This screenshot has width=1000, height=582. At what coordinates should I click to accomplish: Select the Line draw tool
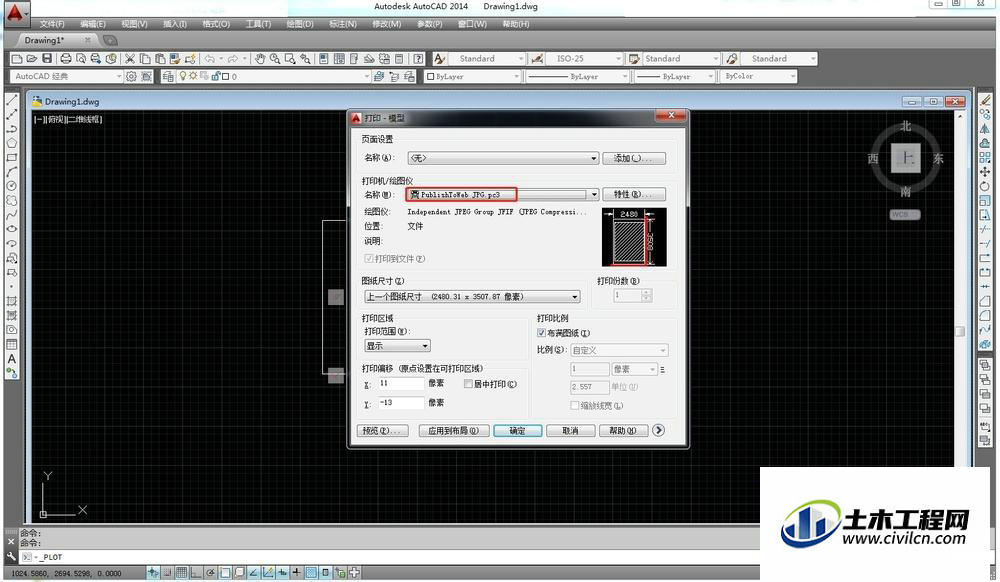11,100
